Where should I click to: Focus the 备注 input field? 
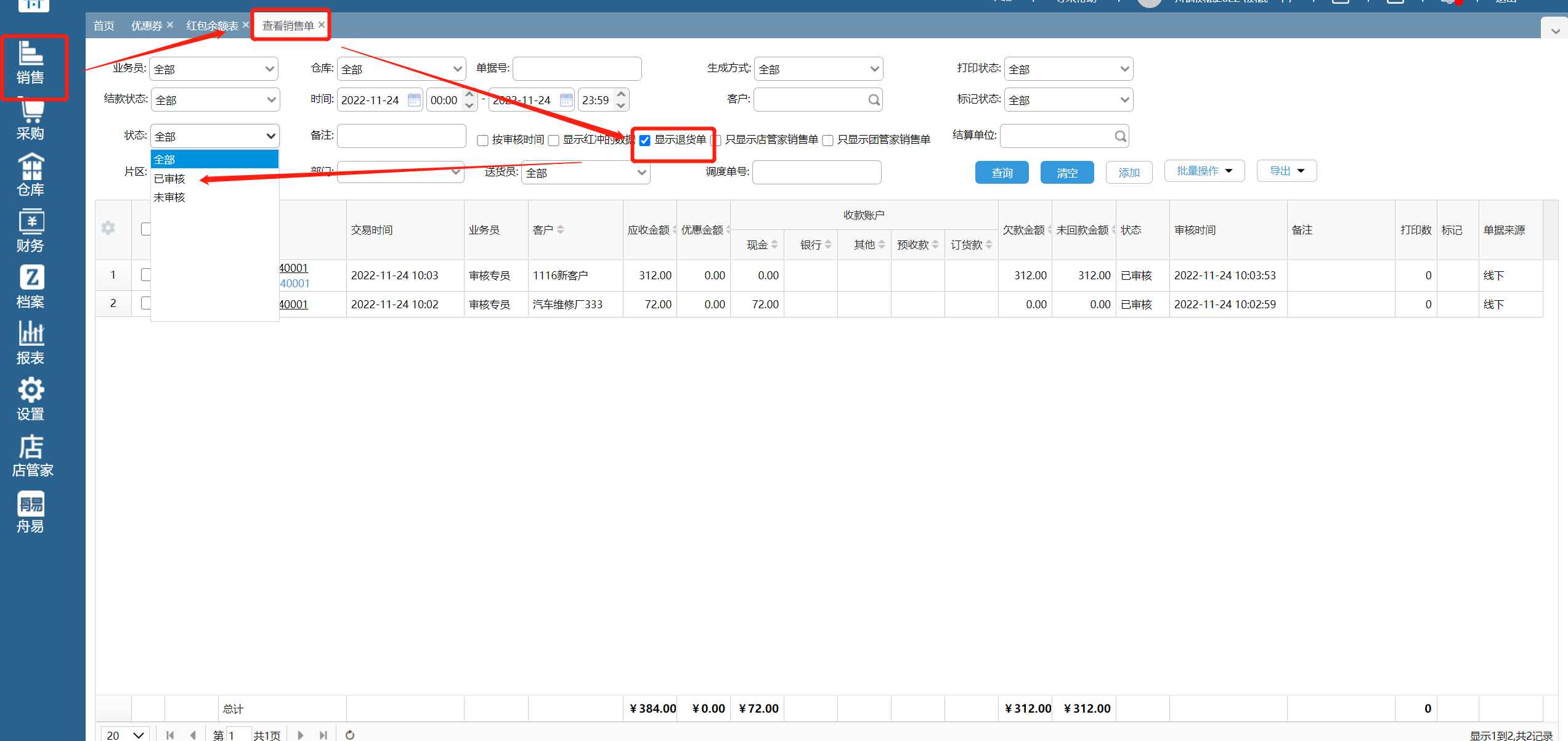(402, 136)
